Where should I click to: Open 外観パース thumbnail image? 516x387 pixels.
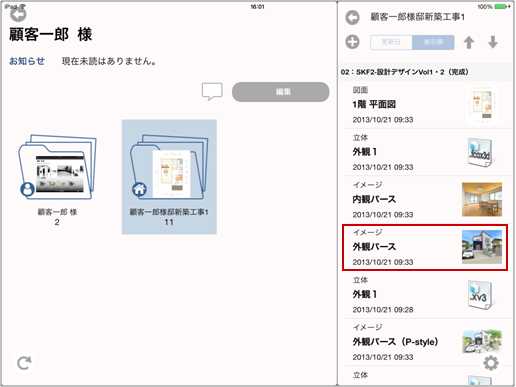click(x=482, y=247)
